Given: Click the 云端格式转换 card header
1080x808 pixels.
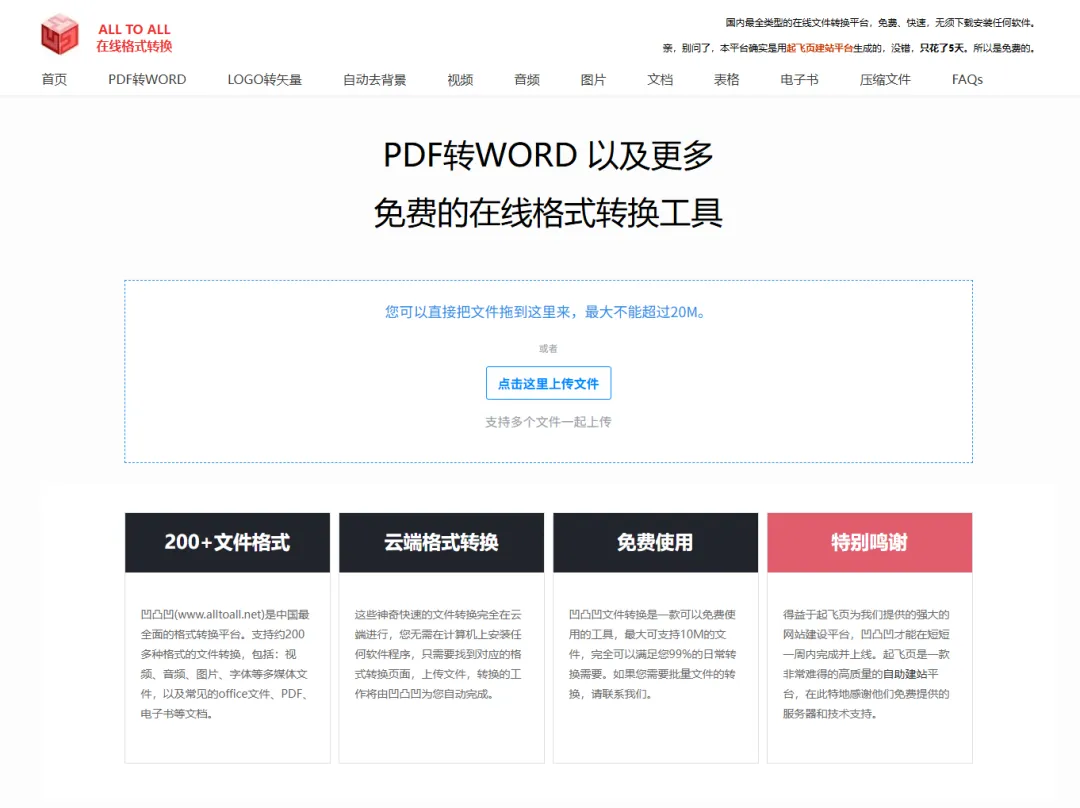Looking at the screenshot, I should tap(442, 542).
